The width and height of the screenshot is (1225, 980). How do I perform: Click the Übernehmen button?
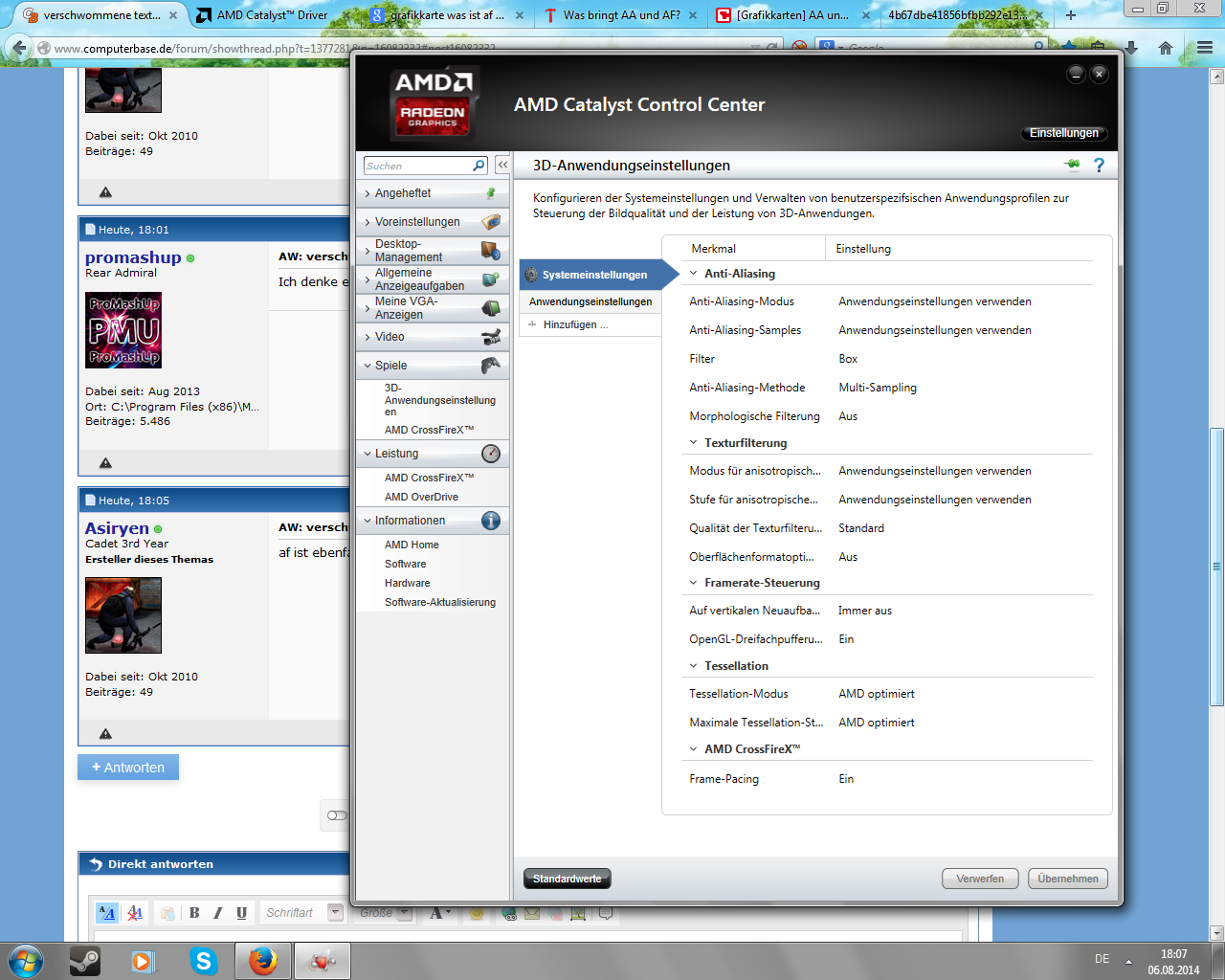click(x=1068, y=879)
